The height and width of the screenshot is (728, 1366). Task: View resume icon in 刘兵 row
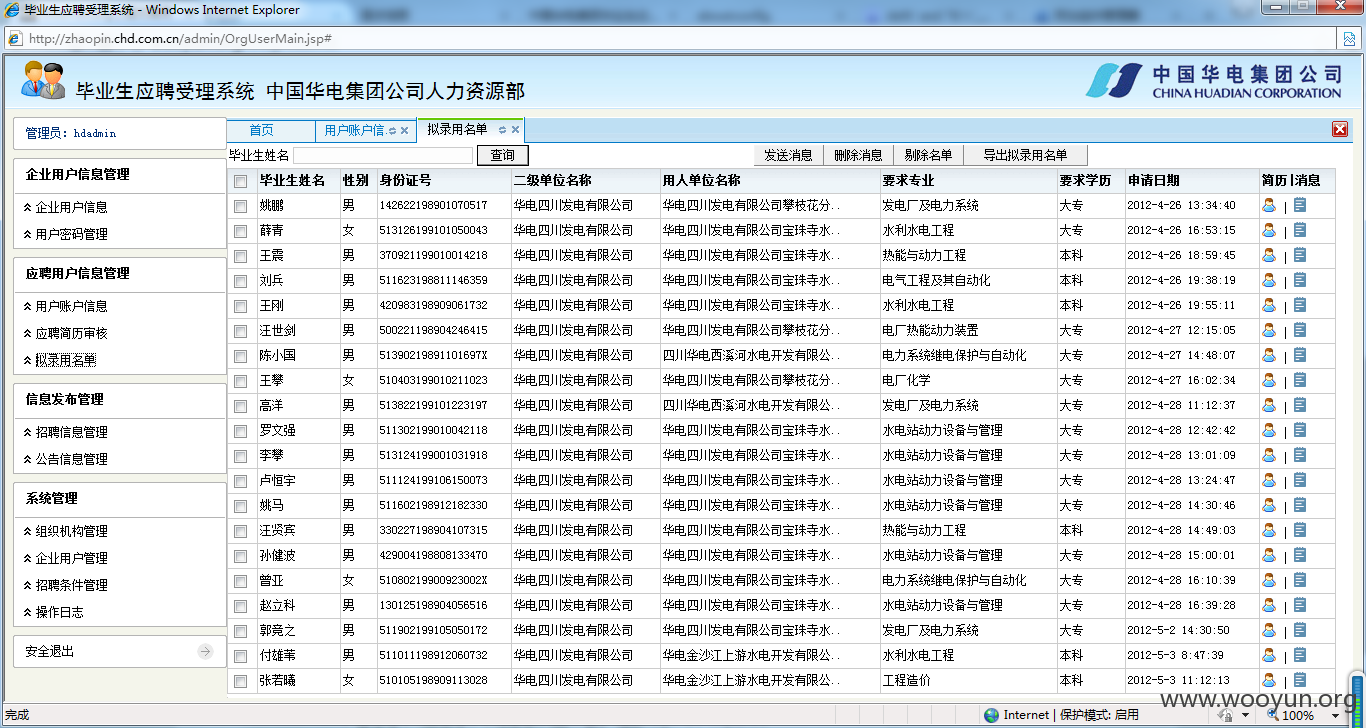(1269, 280)
